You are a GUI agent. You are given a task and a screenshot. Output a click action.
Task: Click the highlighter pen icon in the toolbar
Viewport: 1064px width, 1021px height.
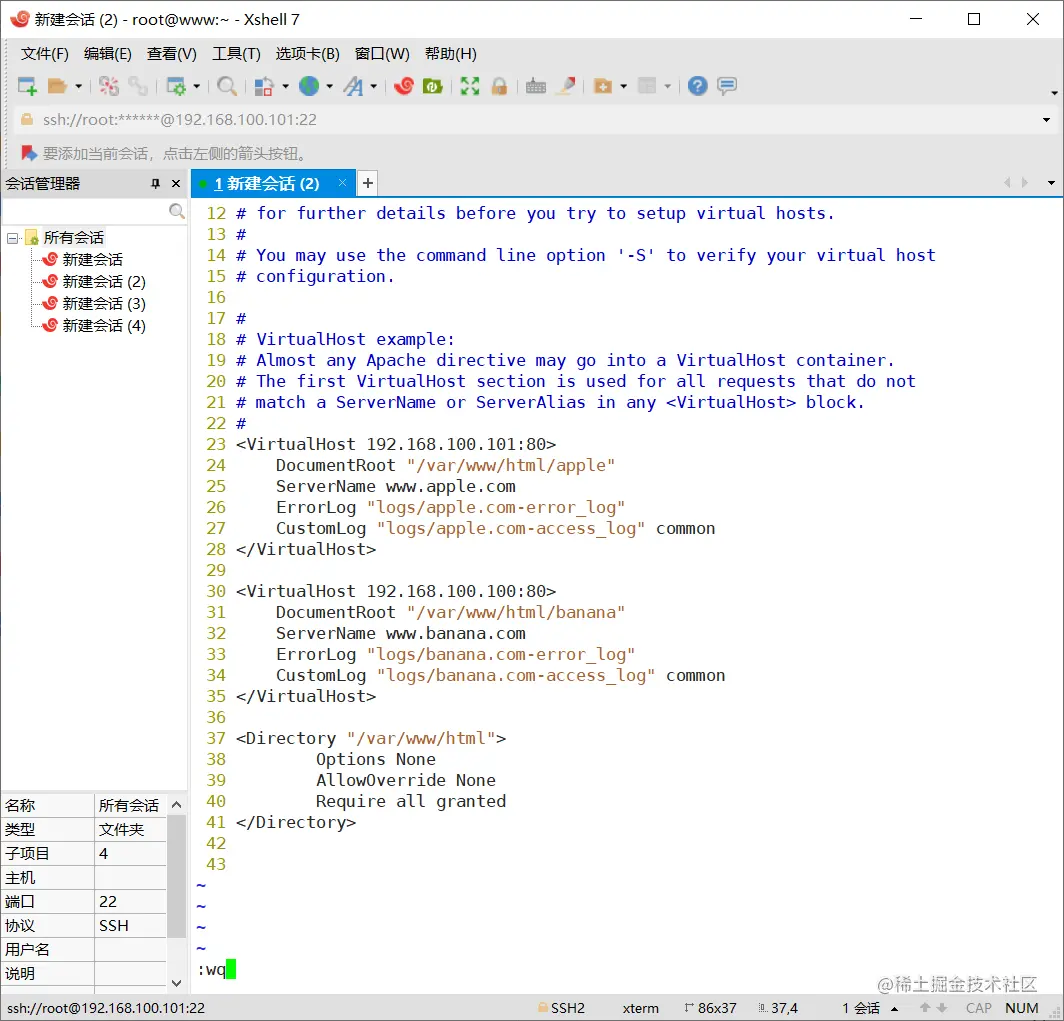tap(566, 86)
